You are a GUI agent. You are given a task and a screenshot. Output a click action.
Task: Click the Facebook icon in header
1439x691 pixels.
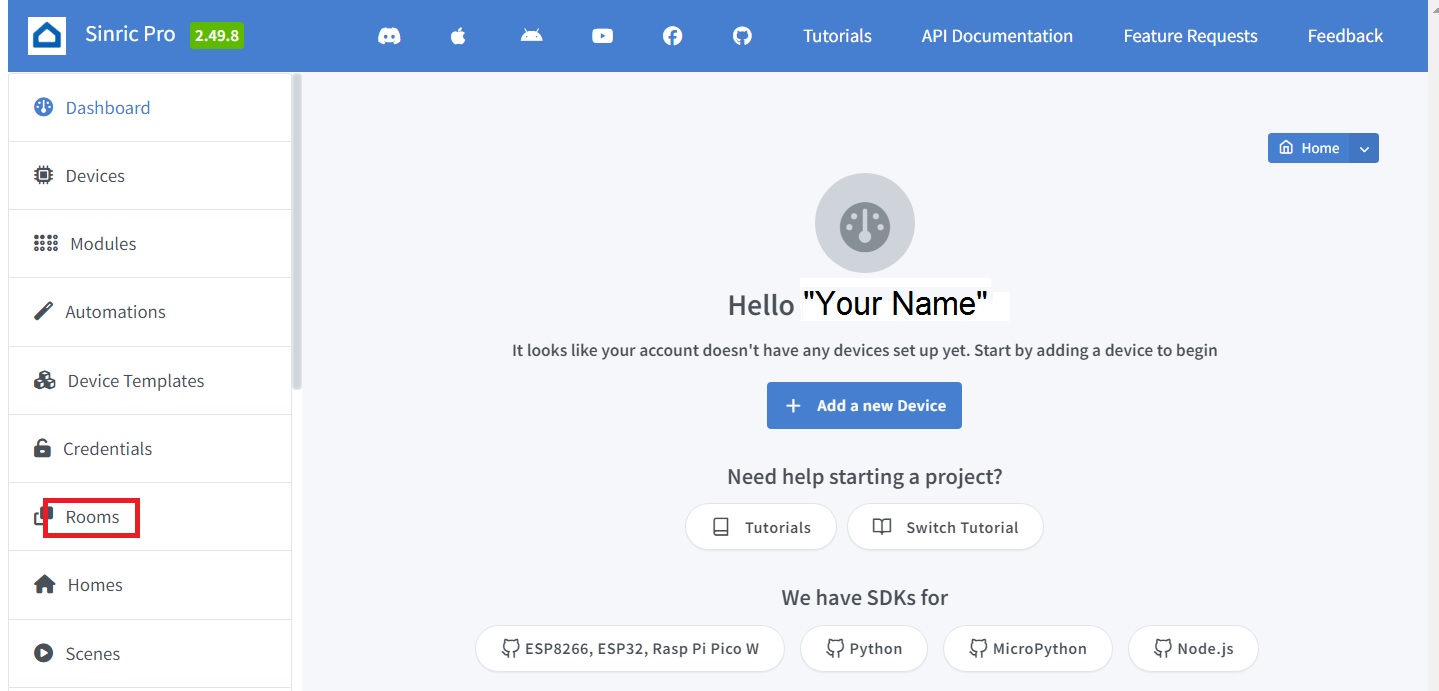672,36
